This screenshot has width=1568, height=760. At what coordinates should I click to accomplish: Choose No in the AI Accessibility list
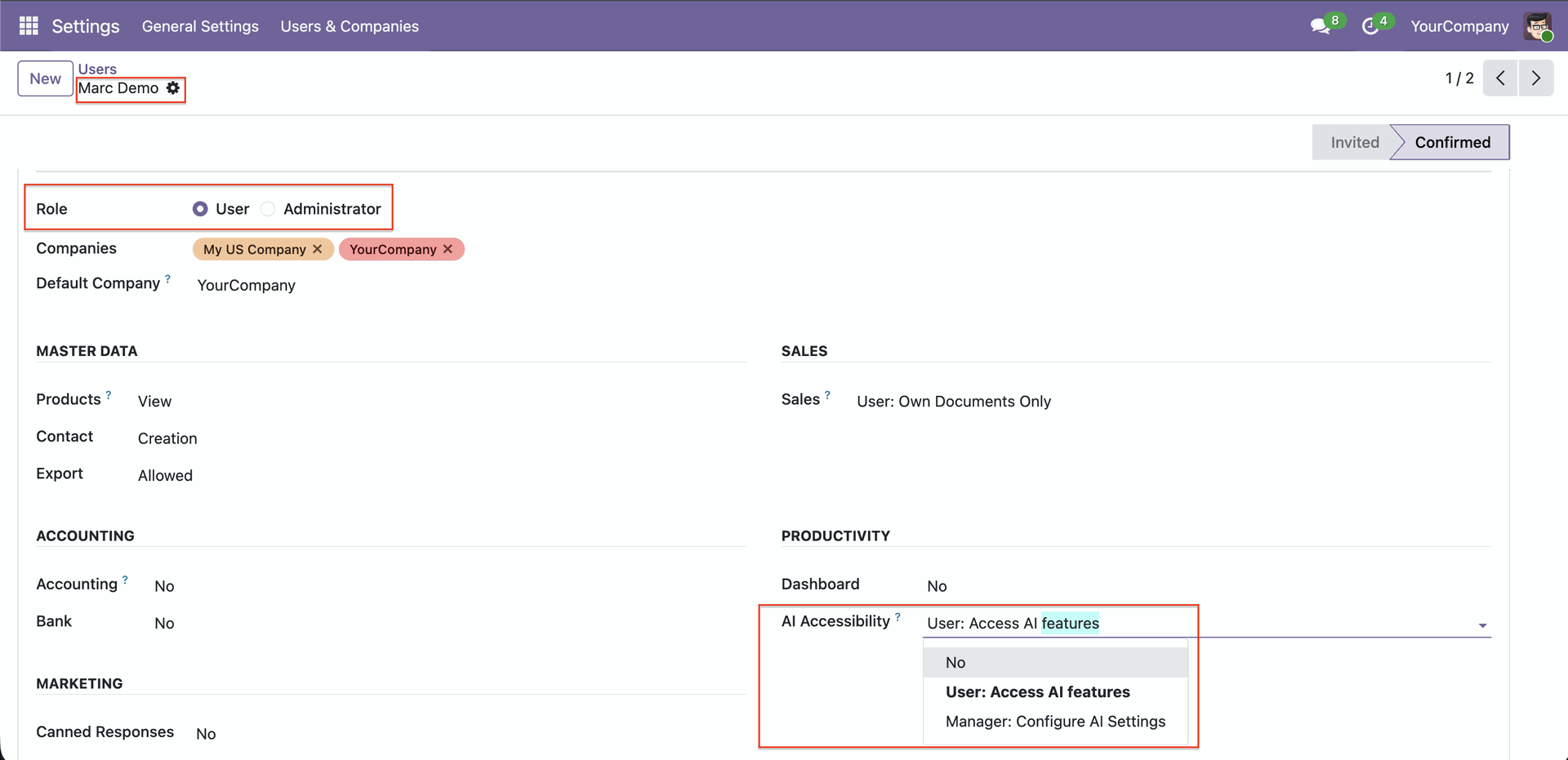click(x=955, y=662)
